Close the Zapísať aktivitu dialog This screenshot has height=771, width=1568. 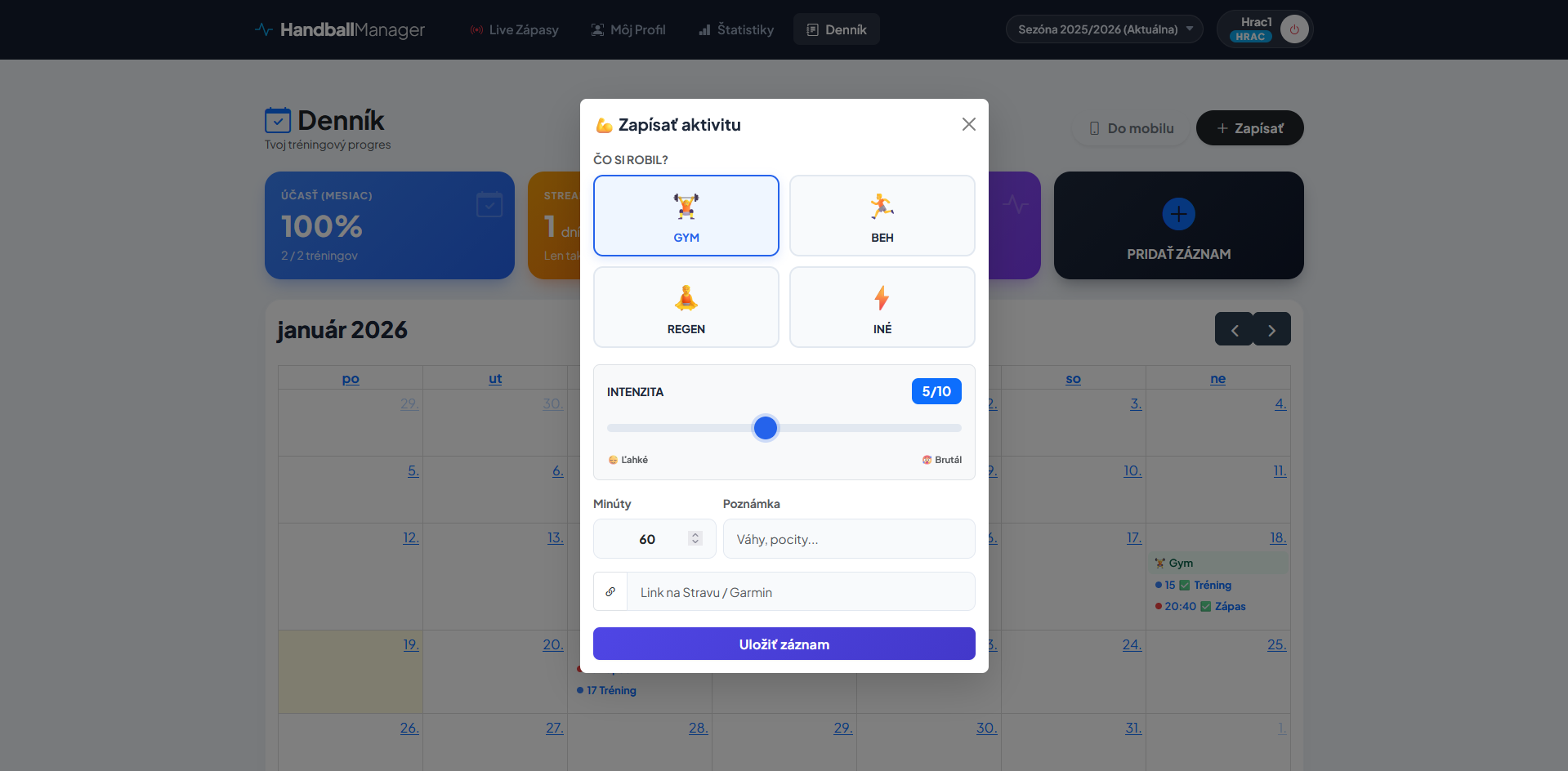(x=968, y=124)
